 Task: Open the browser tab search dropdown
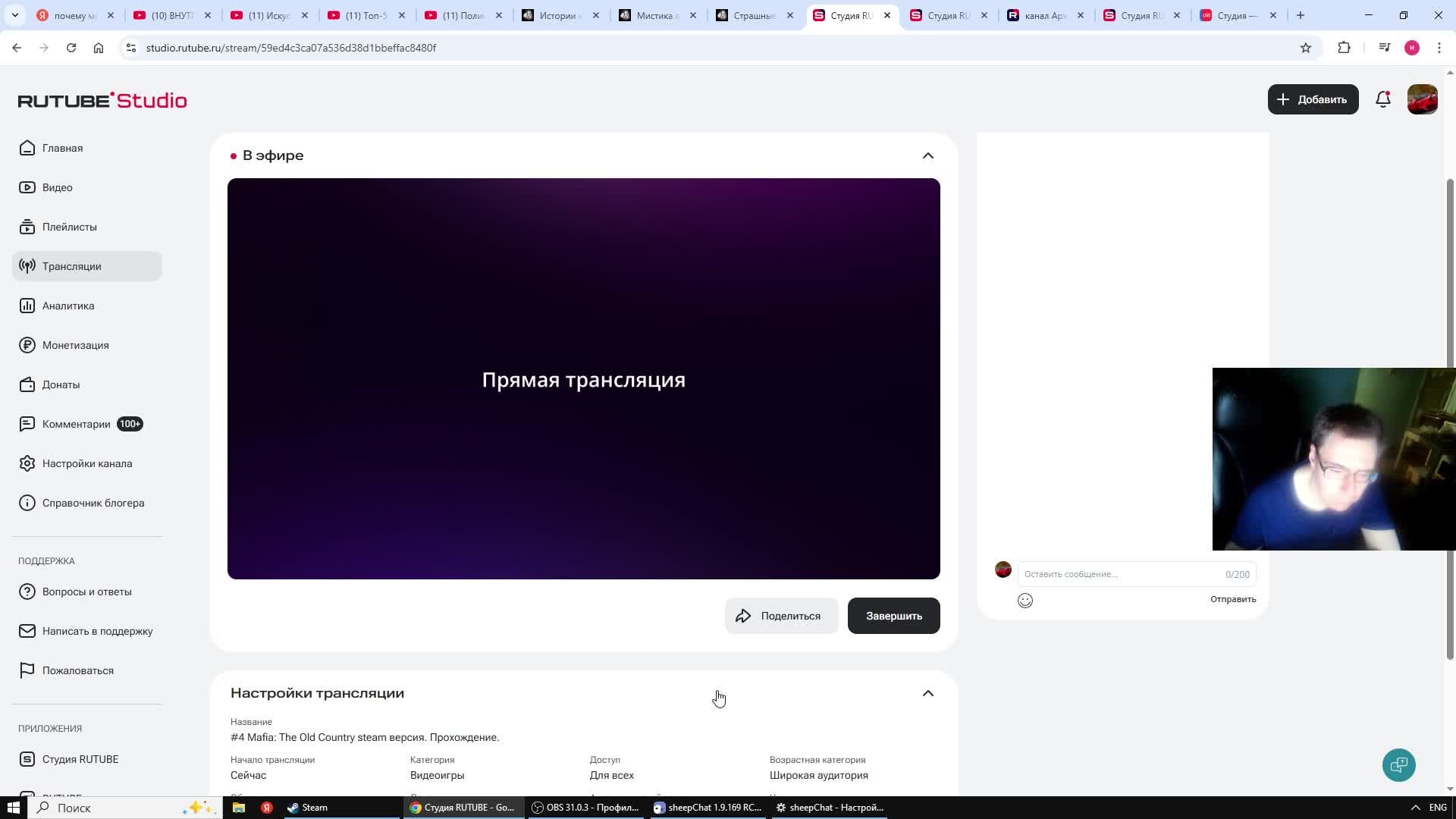(15, 15)
